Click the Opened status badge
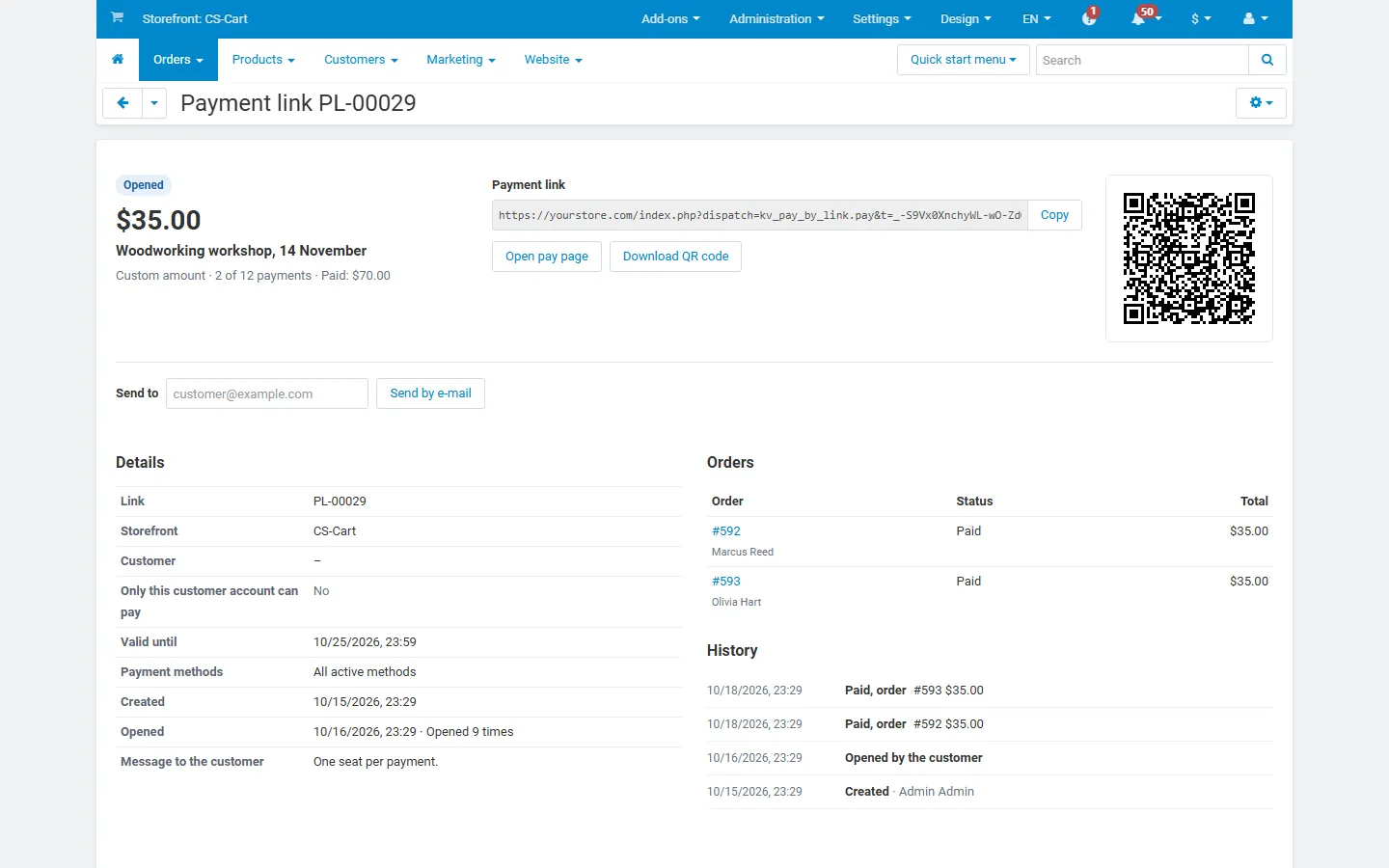 144,185
